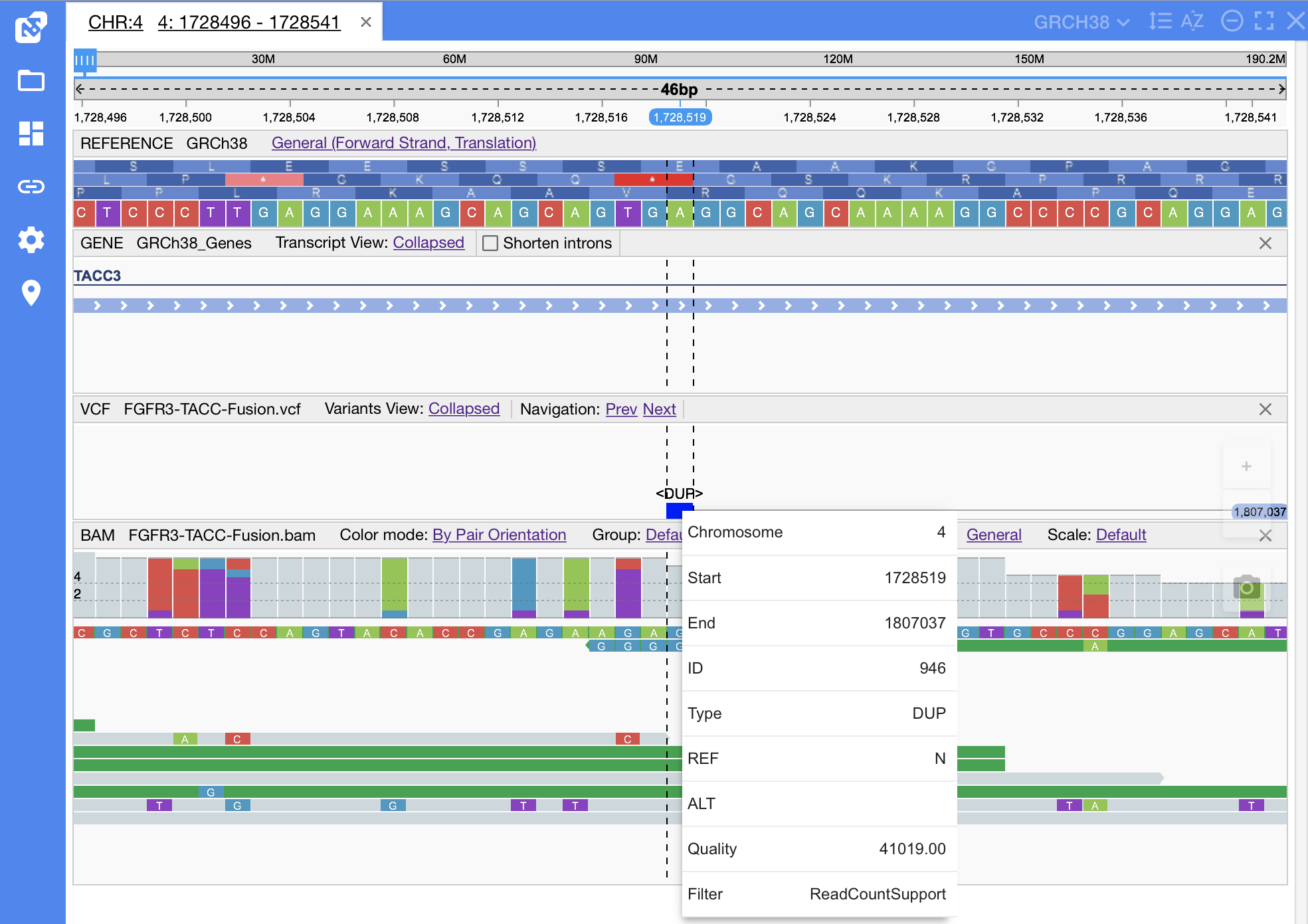Go to the Next variant in VCF navigation
The image size is (1308, 924).
[659, 409]
